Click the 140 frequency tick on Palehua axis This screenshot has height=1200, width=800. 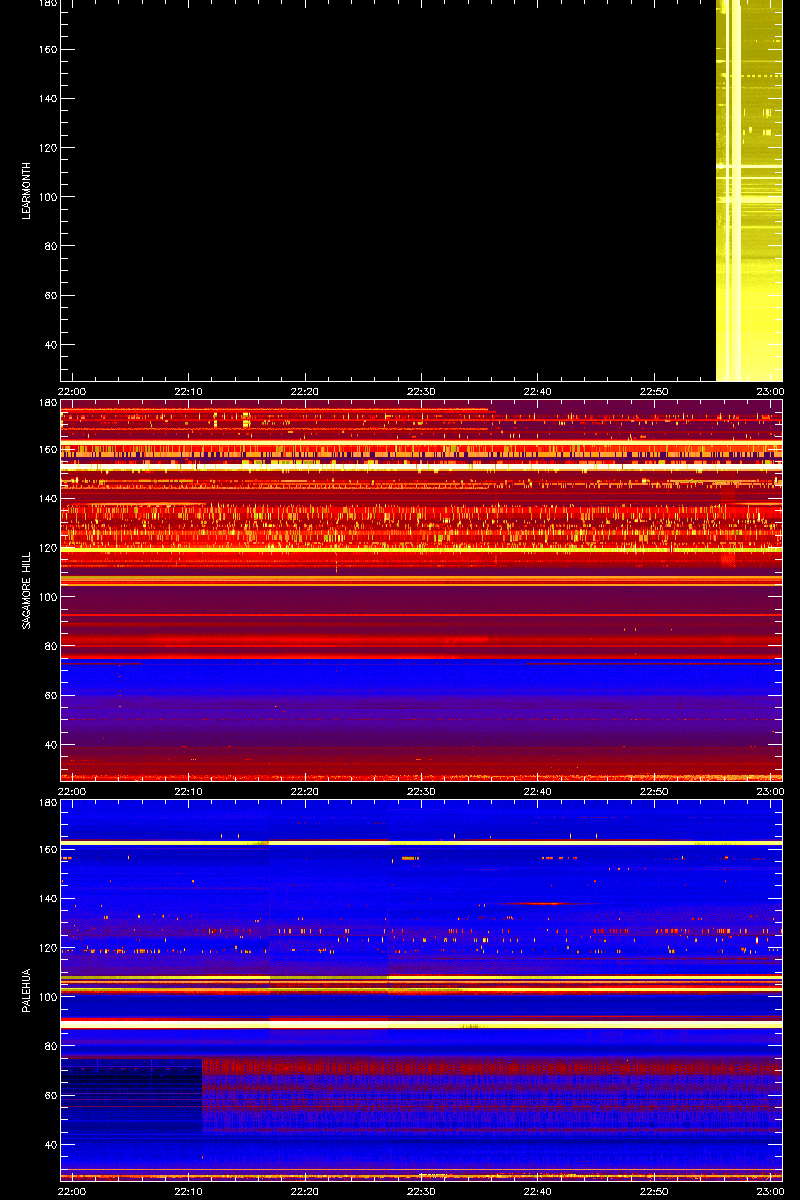pos(48,899)
